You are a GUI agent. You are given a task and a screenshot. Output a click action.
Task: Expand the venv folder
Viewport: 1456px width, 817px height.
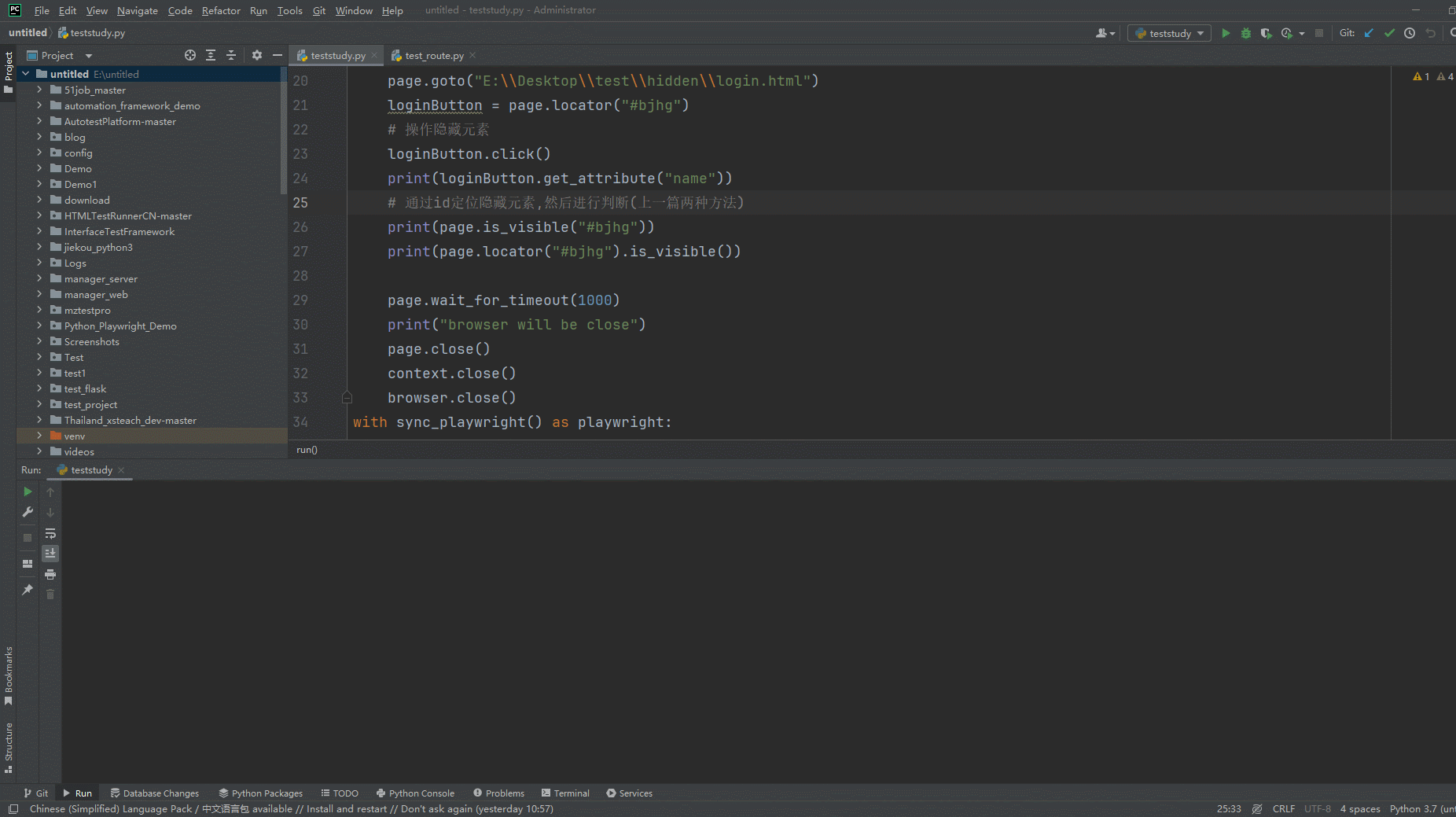[x=39, y=436]
